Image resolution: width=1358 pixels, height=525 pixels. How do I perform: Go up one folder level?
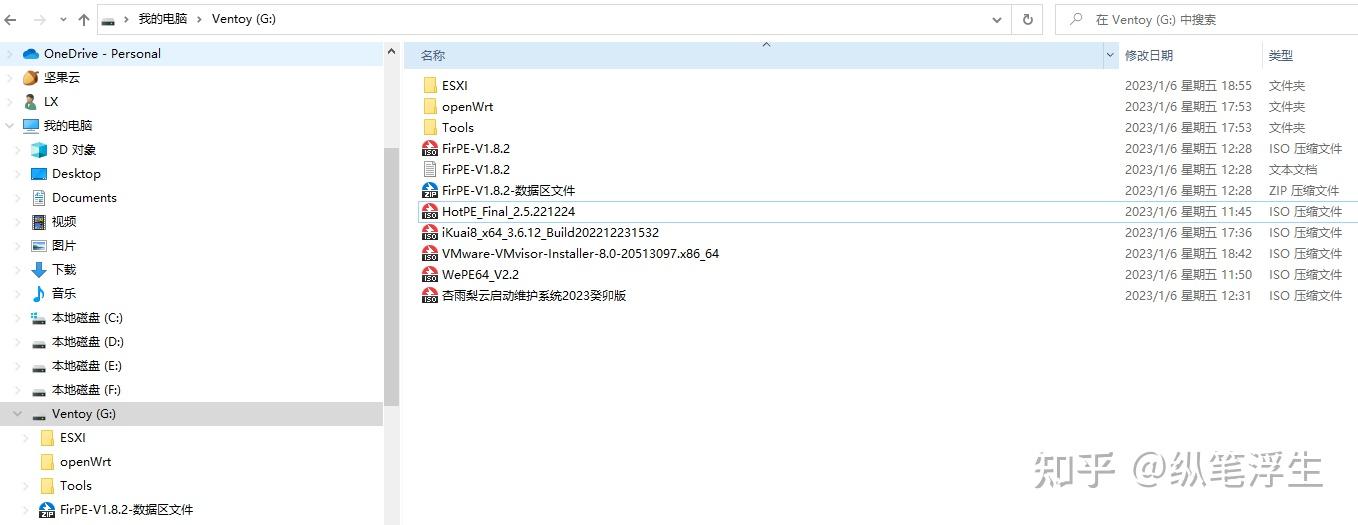[83, 19]
